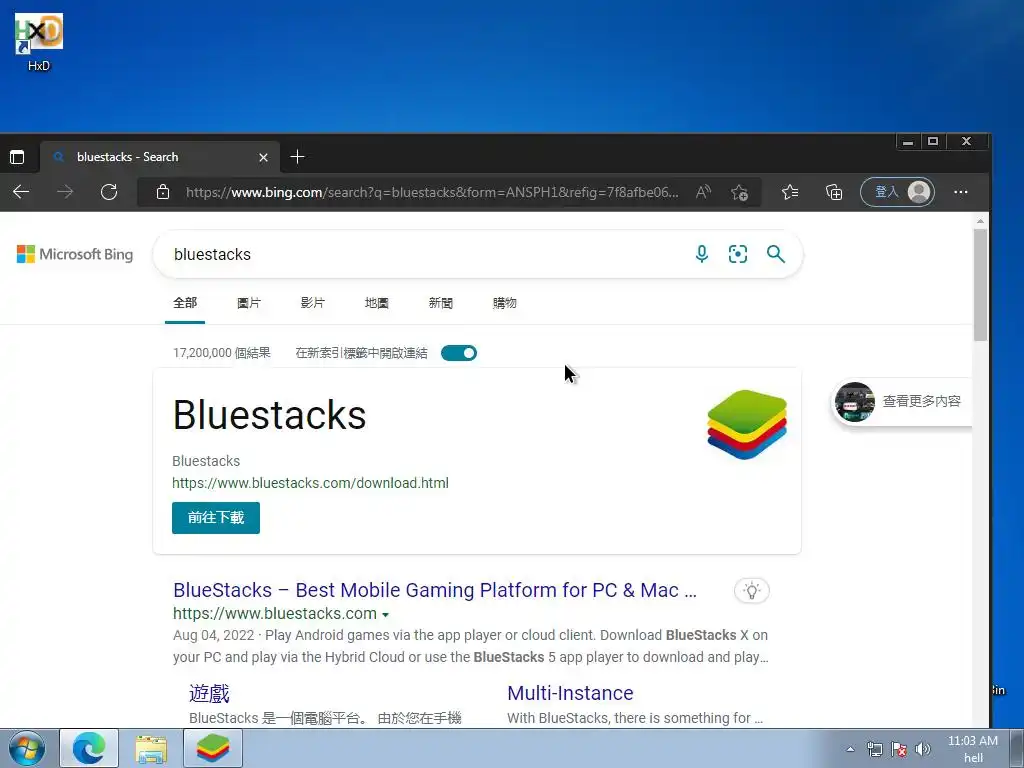Close the bluestacks - Search tab
Image resolution: width=1024 pixels, height=768 pixels.
point(263,157)
